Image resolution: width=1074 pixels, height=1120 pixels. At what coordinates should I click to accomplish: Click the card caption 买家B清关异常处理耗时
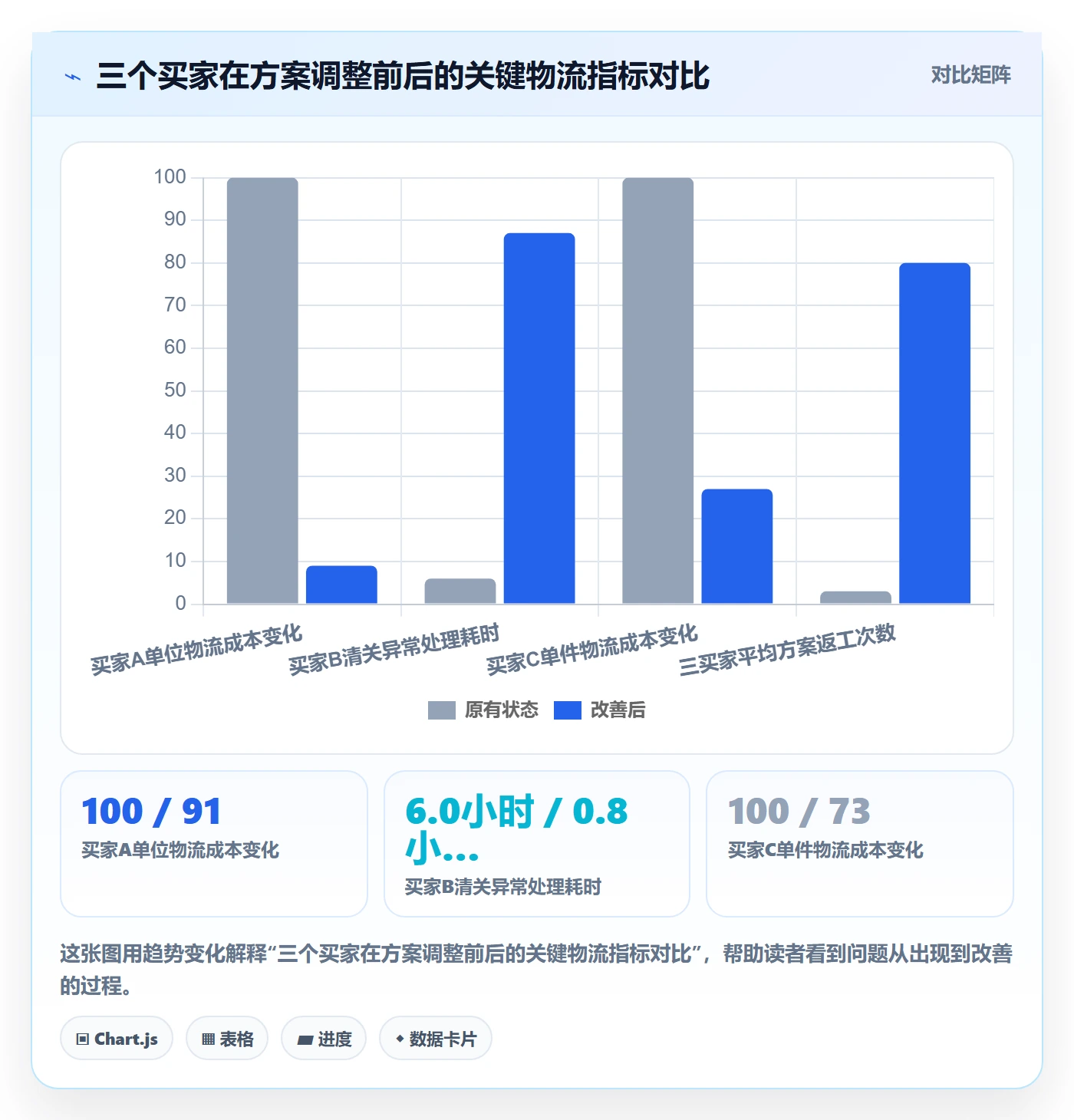pos(503,887)
